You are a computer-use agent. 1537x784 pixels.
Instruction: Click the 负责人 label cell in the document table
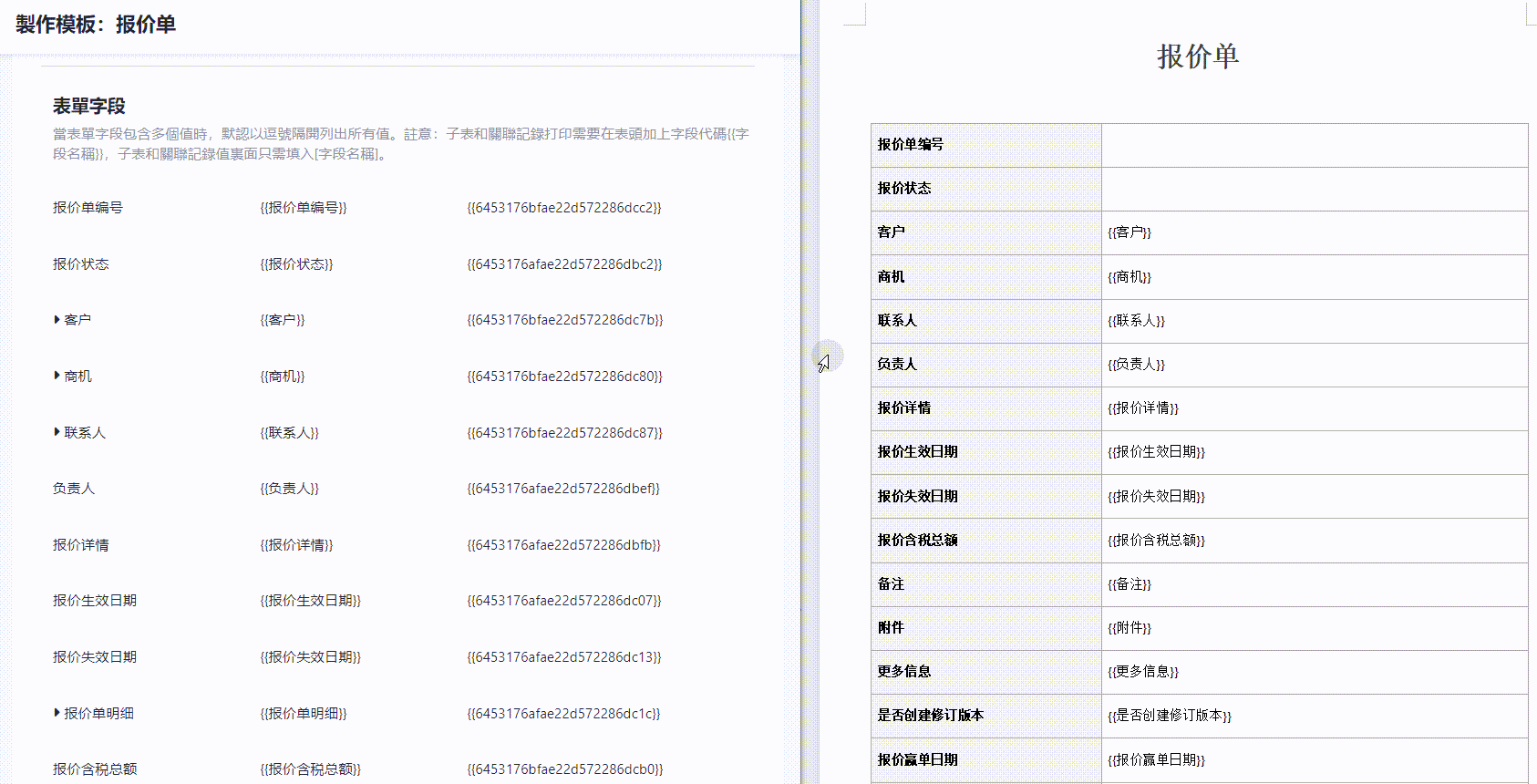coord(986,365)
